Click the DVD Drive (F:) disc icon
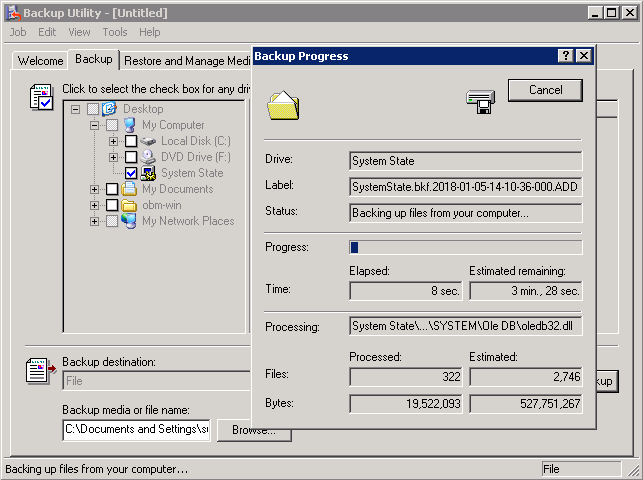Viewport: 643px width, 480px height. pyautogui.click(x=148, y=157)
